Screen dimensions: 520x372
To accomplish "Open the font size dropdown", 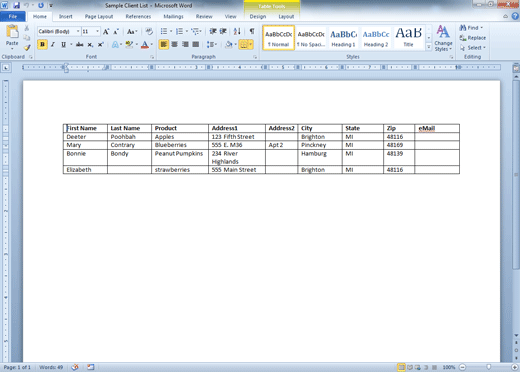I will pos(97,31).
